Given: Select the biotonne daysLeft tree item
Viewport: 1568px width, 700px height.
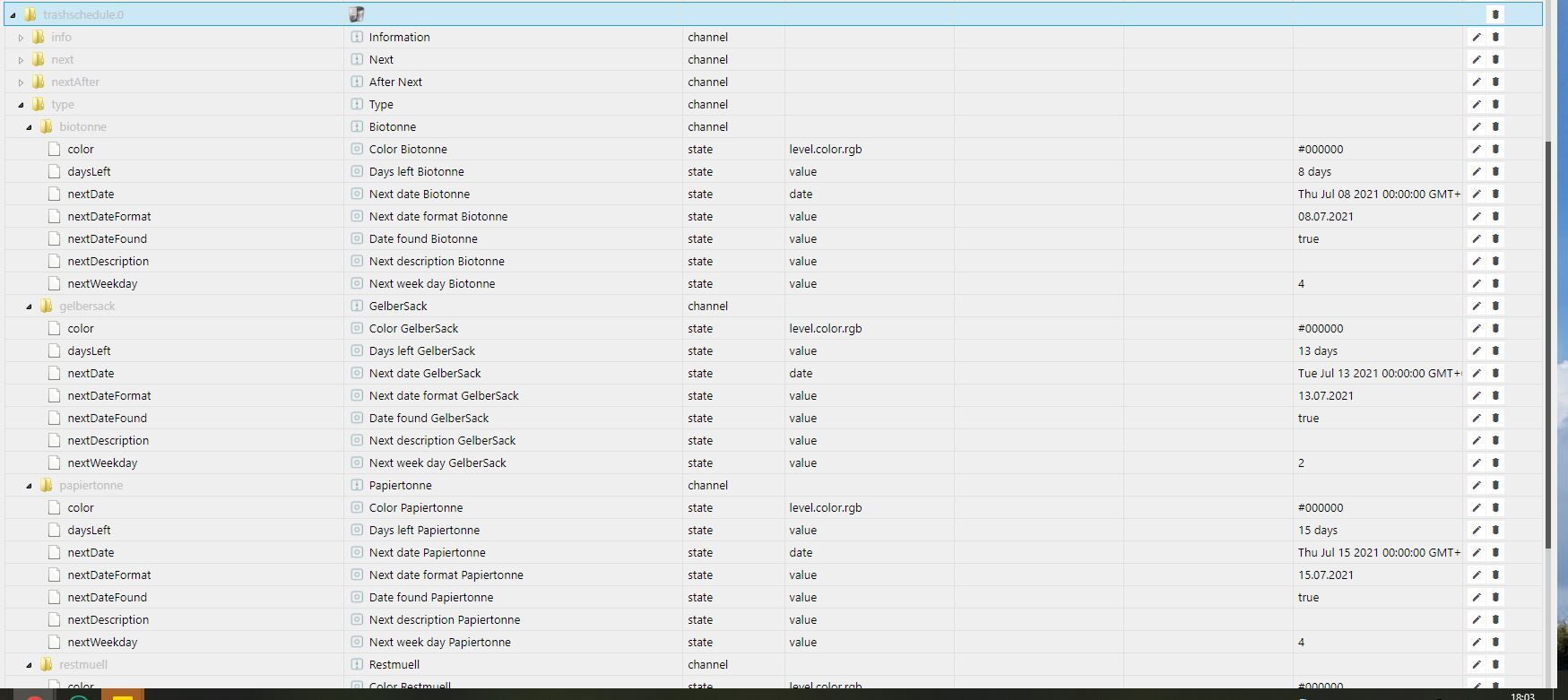Looking at the screenshot, I should 89,171.
